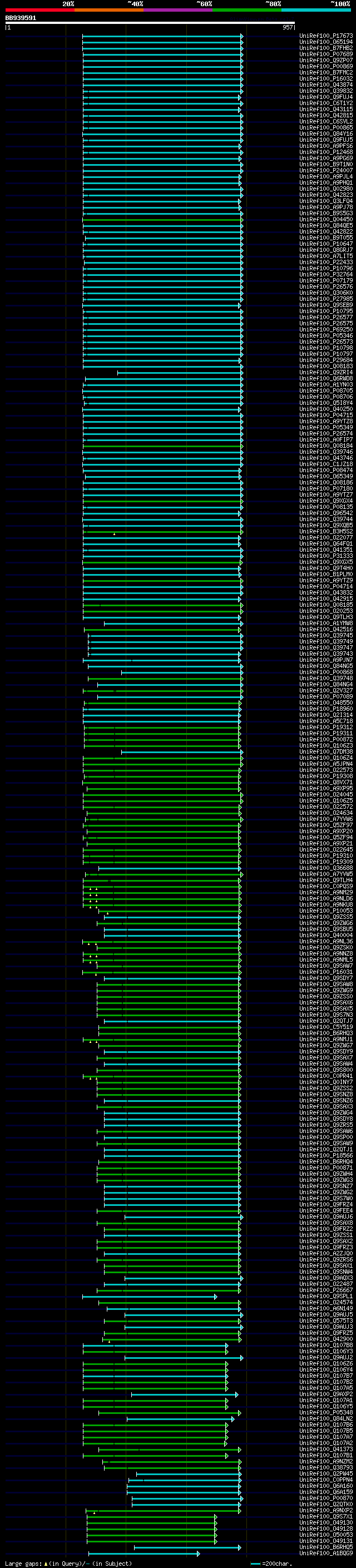The height and width of the screenshot is (1568, 356).
Task: Select label UniRef100_Q9FUJ4
Action: tap(326, 97)
